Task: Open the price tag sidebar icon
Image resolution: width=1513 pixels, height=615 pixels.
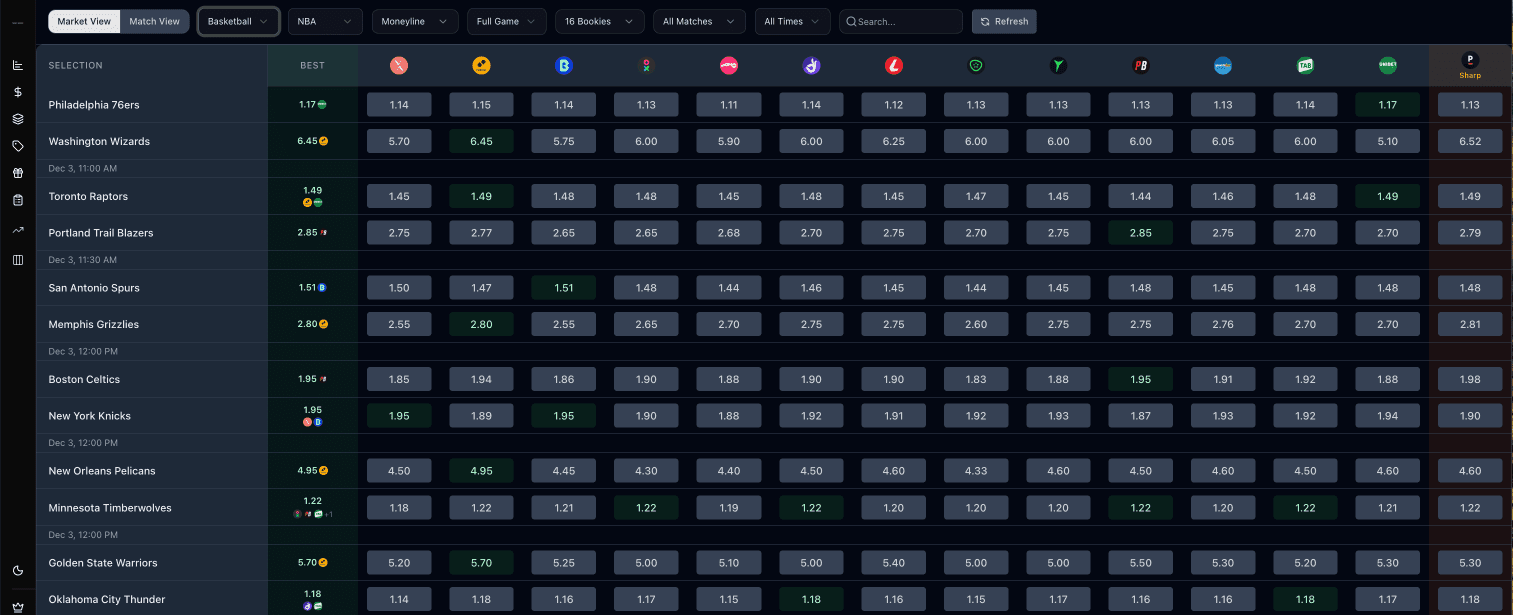Action: pyautogui.click(x=17, y=146)
